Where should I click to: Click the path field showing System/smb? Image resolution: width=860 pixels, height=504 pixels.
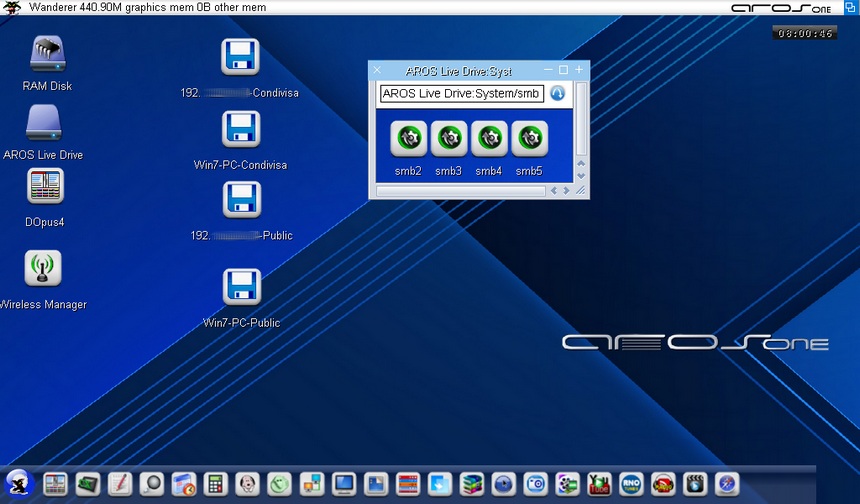pyautogui.click(x=461, y=94)
